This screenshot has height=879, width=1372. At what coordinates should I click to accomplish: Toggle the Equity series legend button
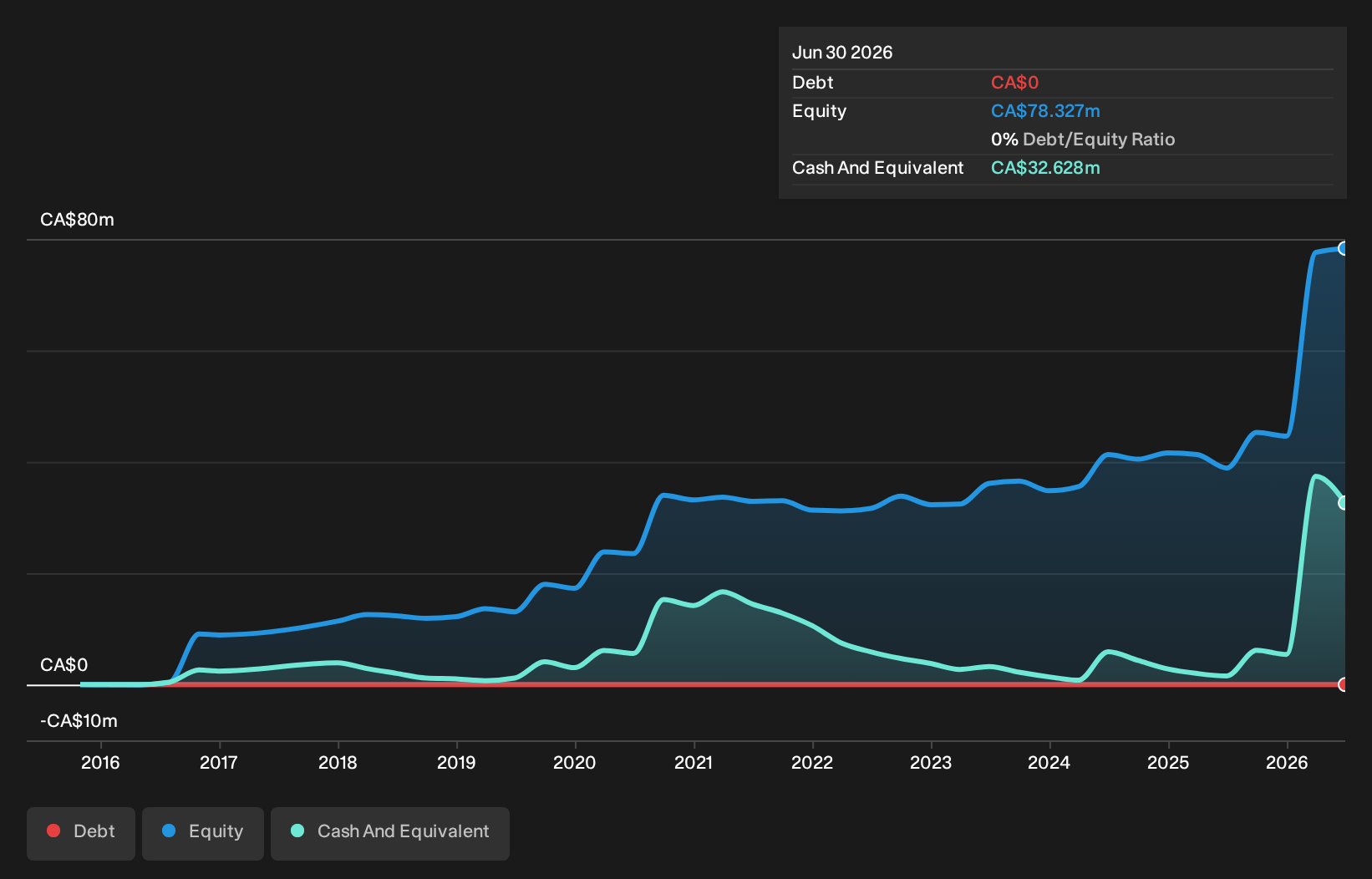[x=203, y=833]
